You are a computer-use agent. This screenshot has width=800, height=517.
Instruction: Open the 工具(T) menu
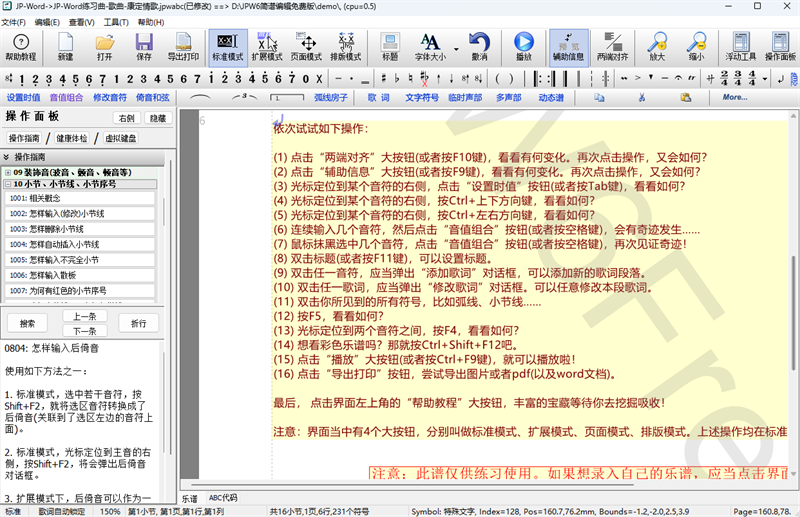tap(116, 21)
